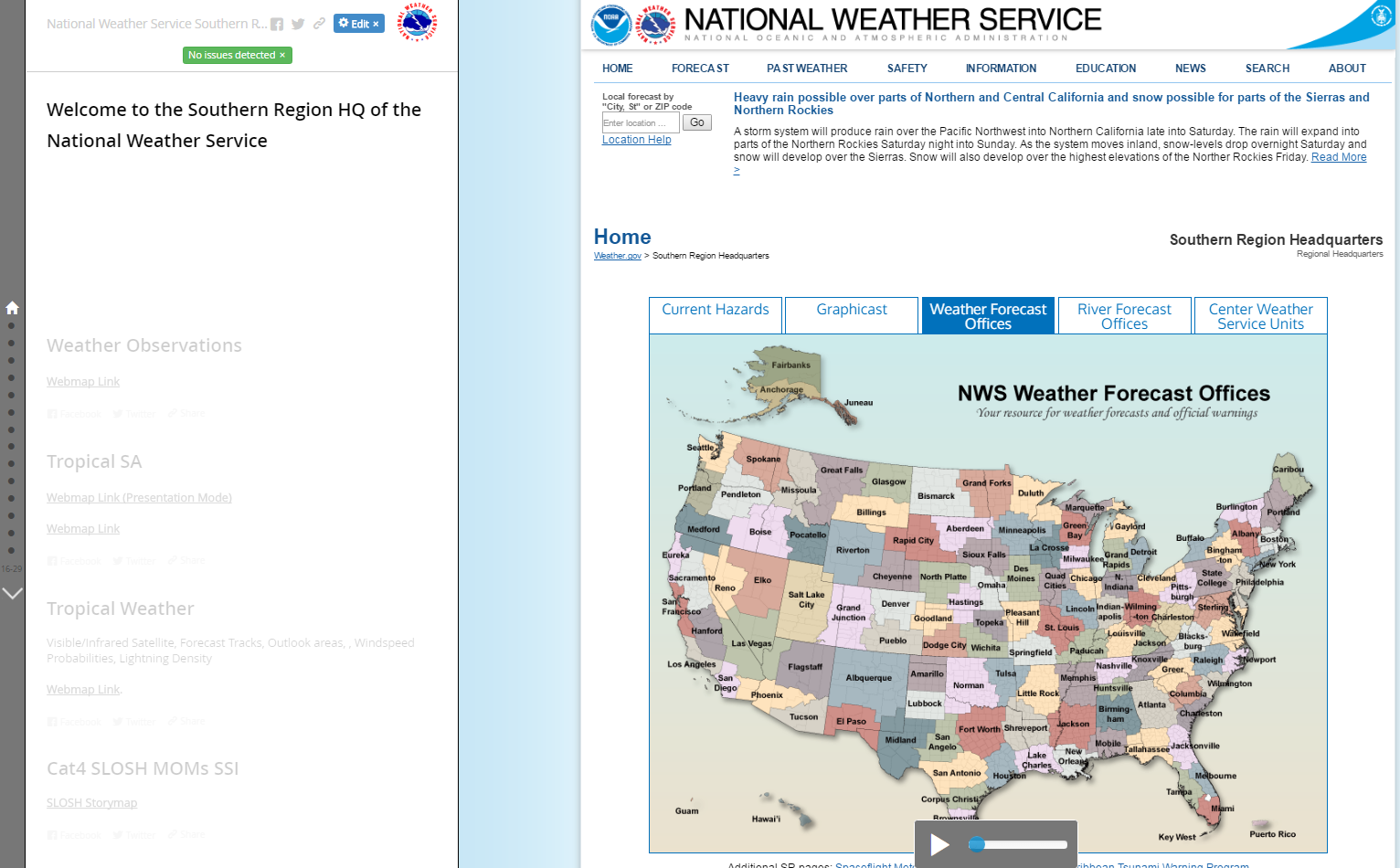Show next sections with the down chevron
This screenshot has width=1400, height=868.
tap(13, 593)
